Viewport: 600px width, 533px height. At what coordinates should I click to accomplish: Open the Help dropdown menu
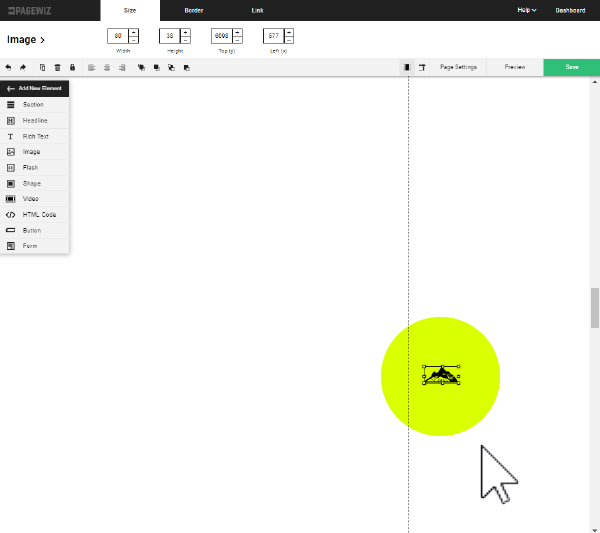coord(527,10)
